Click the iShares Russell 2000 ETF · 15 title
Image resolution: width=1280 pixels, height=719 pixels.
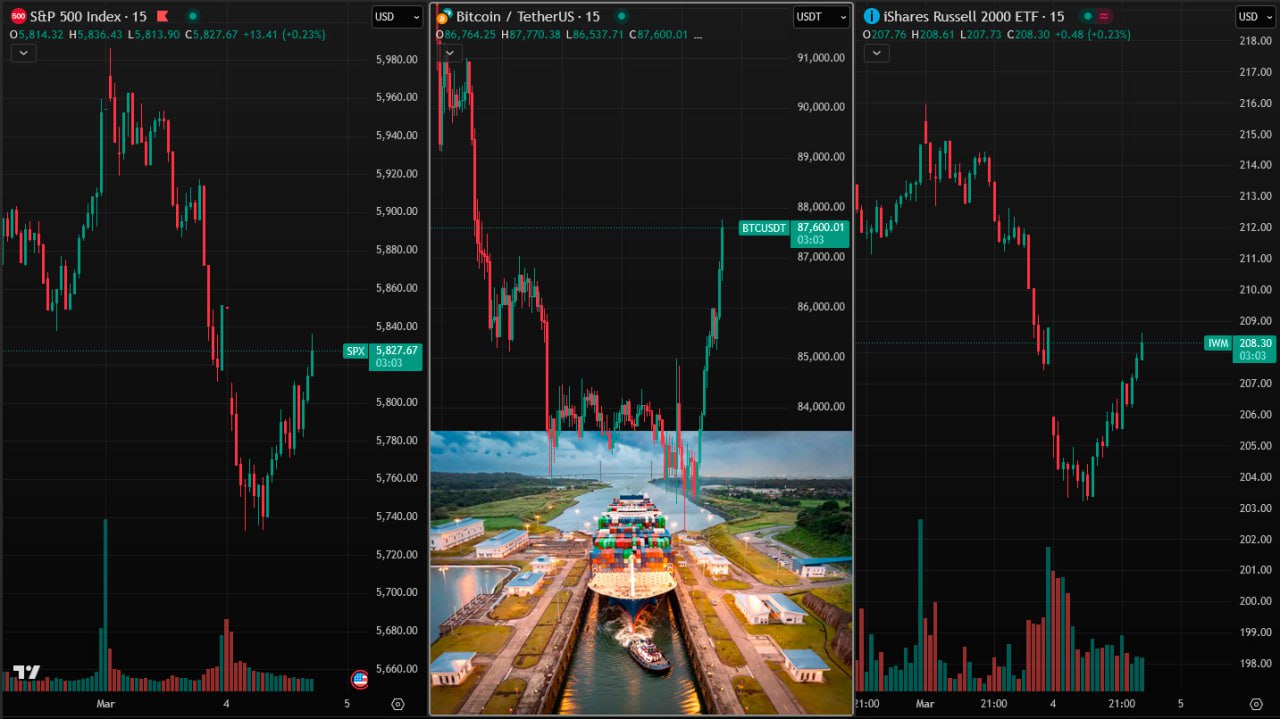click(x=974, y=16)
